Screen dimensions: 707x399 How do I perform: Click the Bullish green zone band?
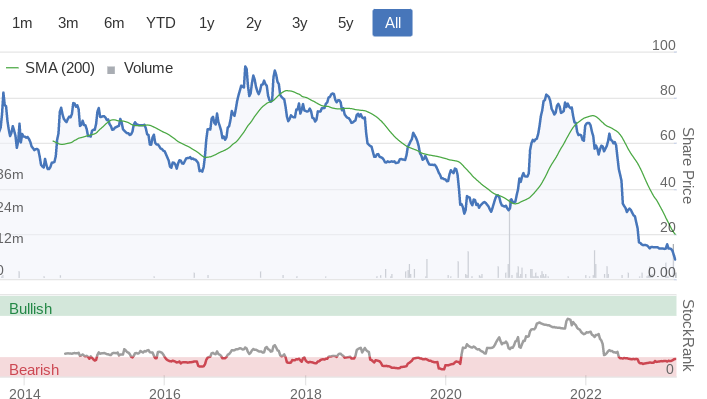338,306
